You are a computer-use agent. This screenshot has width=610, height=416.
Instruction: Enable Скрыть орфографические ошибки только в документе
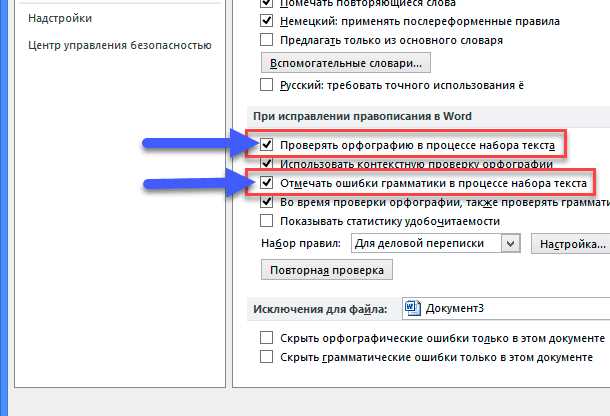click(x=266, y=337)
